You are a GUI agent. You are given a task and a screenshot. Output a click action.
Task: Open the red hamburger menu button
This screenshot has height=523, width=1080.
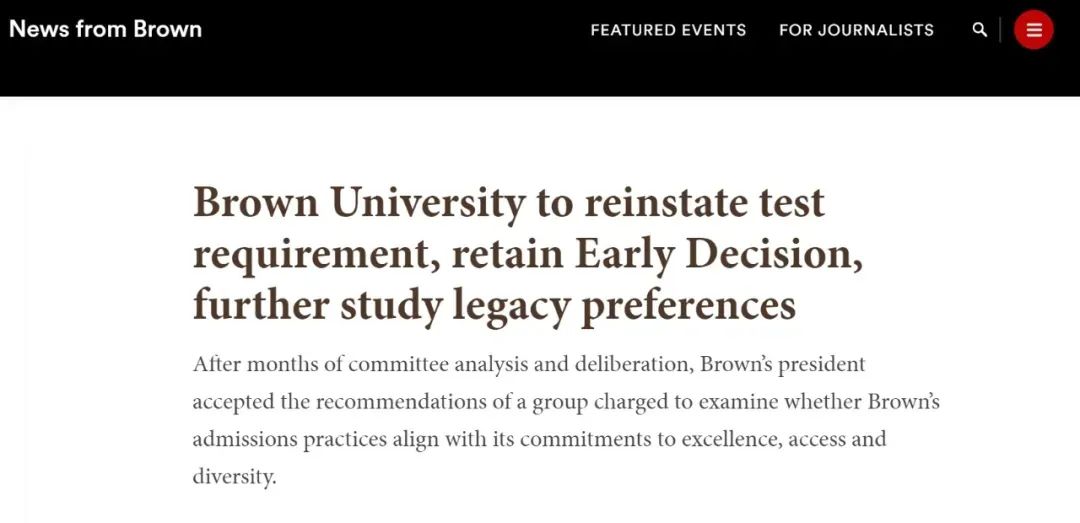(x=1033, y=30)
